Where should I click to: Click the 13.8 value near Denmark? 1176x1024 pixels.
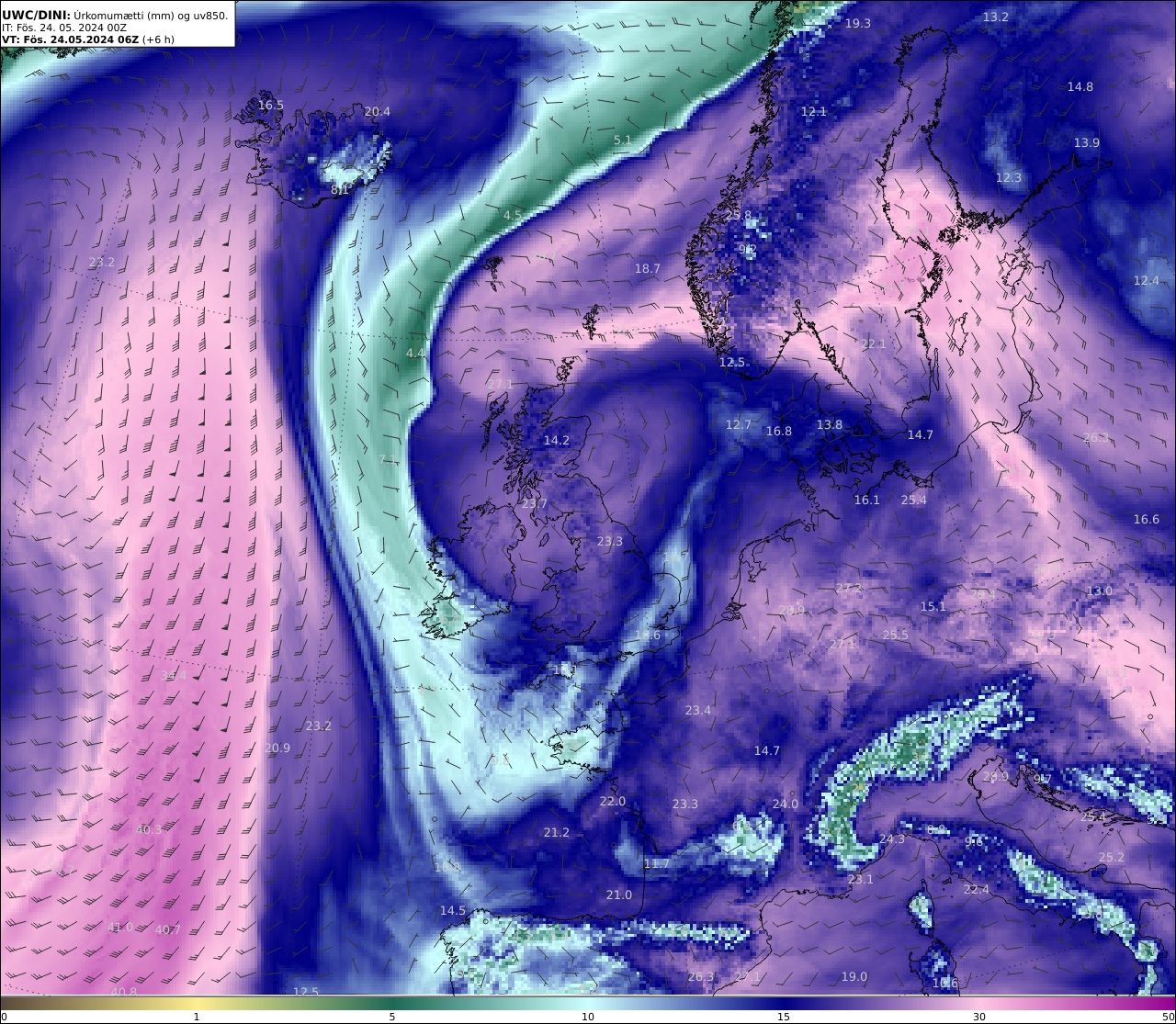pyautogui.click(x=829, y=425)
